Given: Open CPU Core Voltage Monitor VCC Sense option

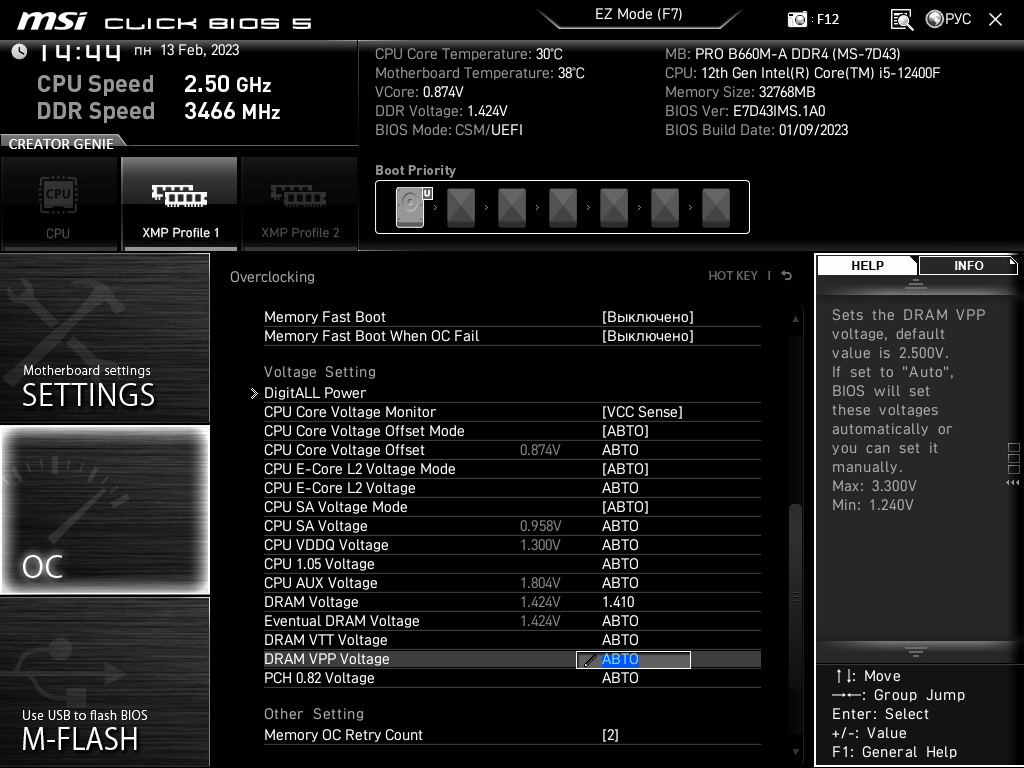Looking at the screenshot, I should click(x=642, y=412).
